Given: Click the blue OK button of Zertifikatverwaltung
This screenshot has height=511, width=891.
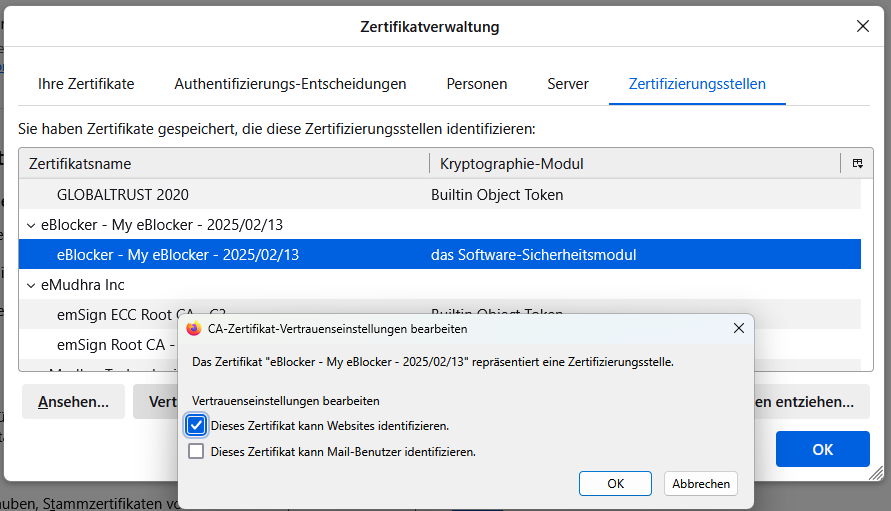Looking at the screenshot, I should pyautogui.click(x=822, y=449).
